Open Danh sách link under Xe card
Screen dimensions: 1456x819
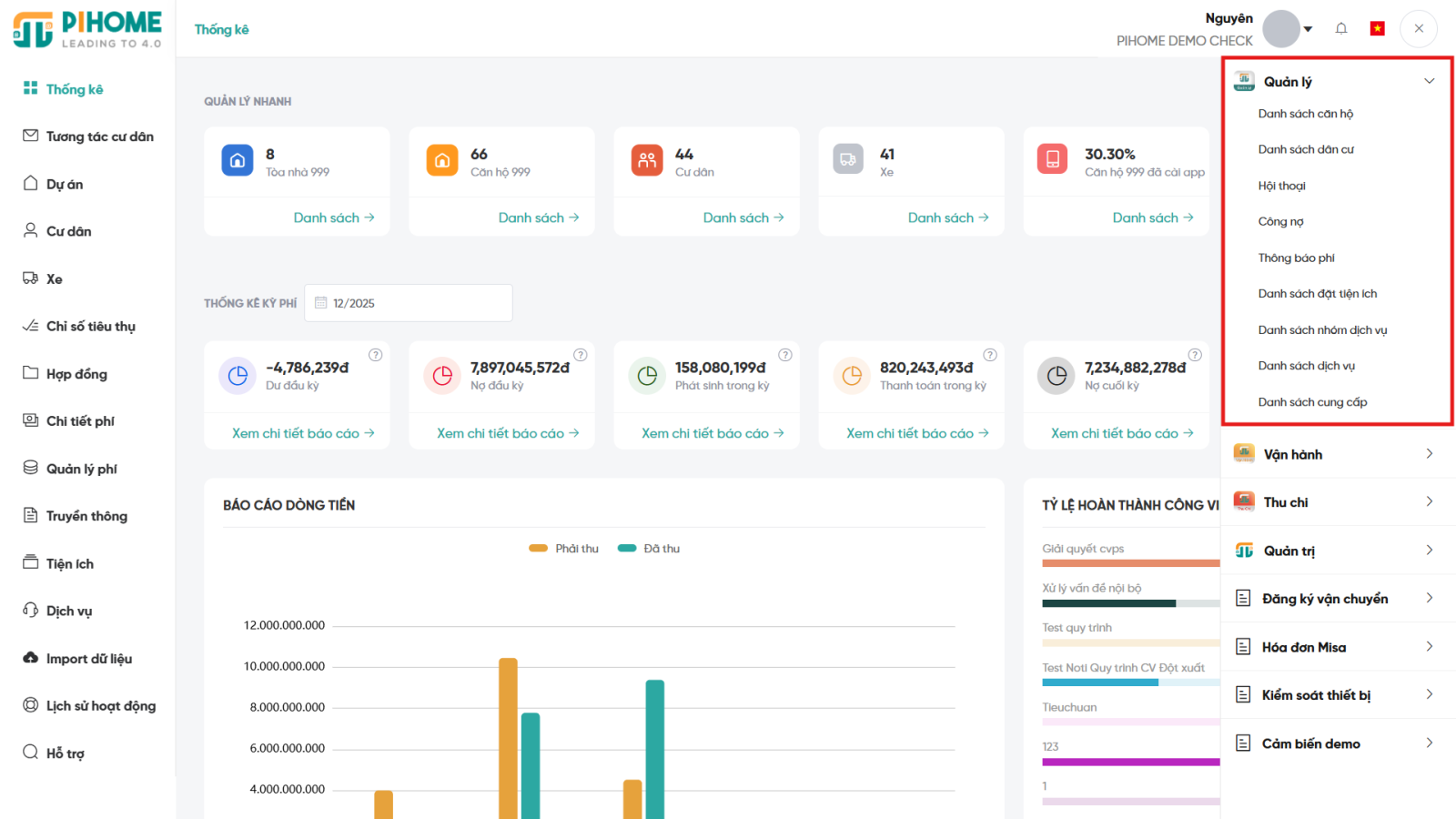click(948, 217)
